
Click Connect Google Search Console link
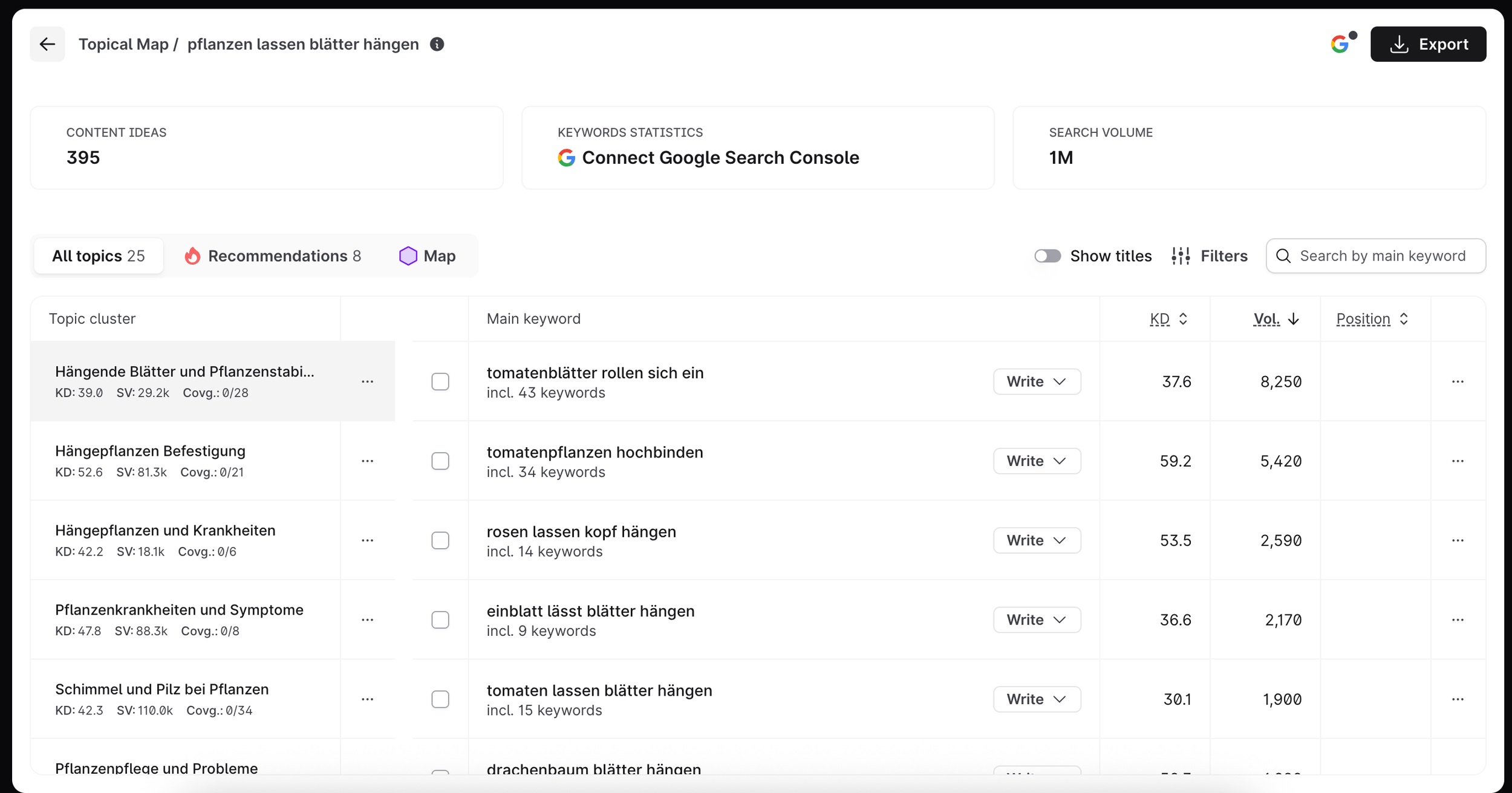click(x=720, y=158)
